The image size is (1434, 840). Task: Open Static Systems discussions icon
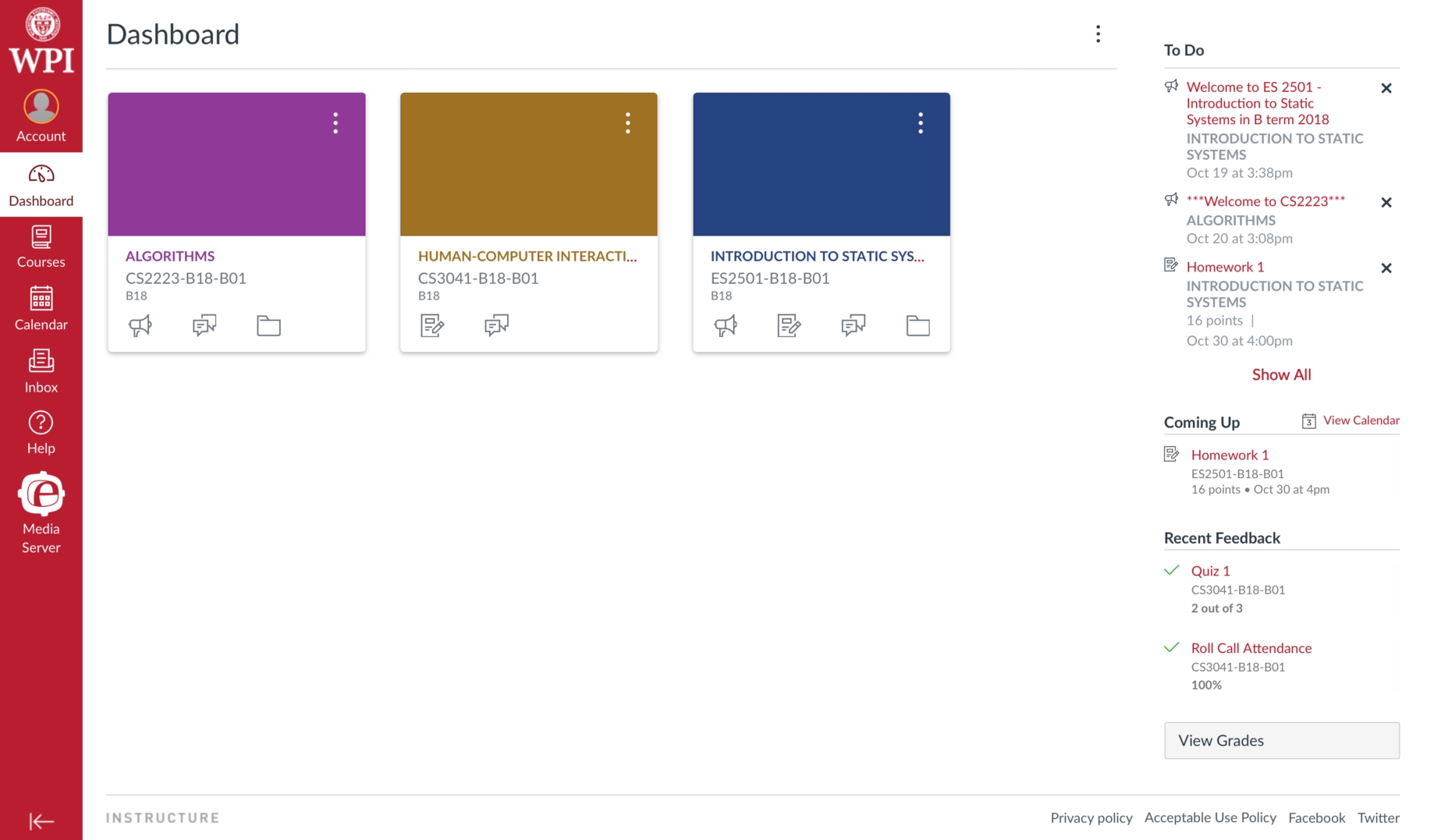[854, 325]
